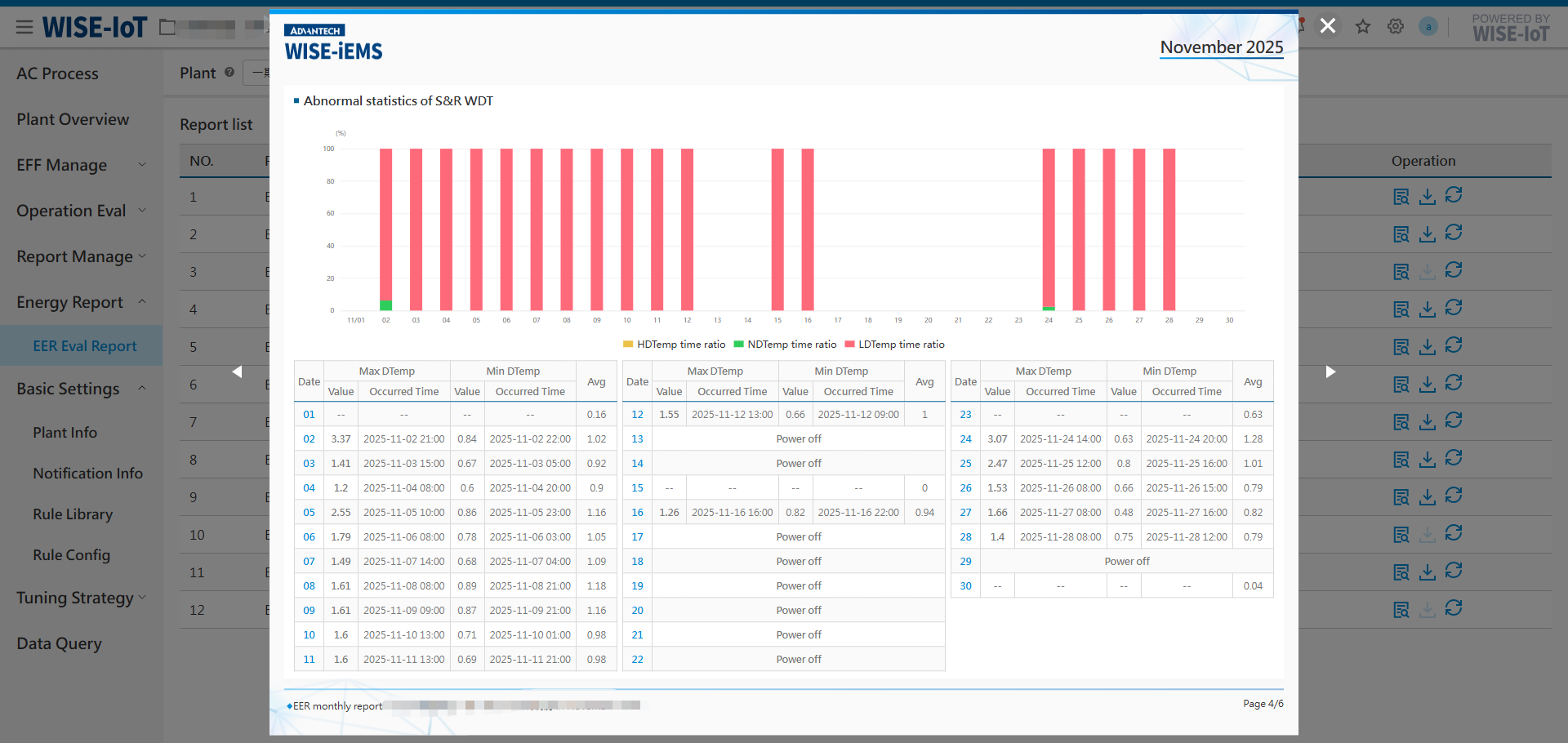This screenshot has height=743, width=1568.
Task: Go to previous report page arrow
Action: point(237,372)
